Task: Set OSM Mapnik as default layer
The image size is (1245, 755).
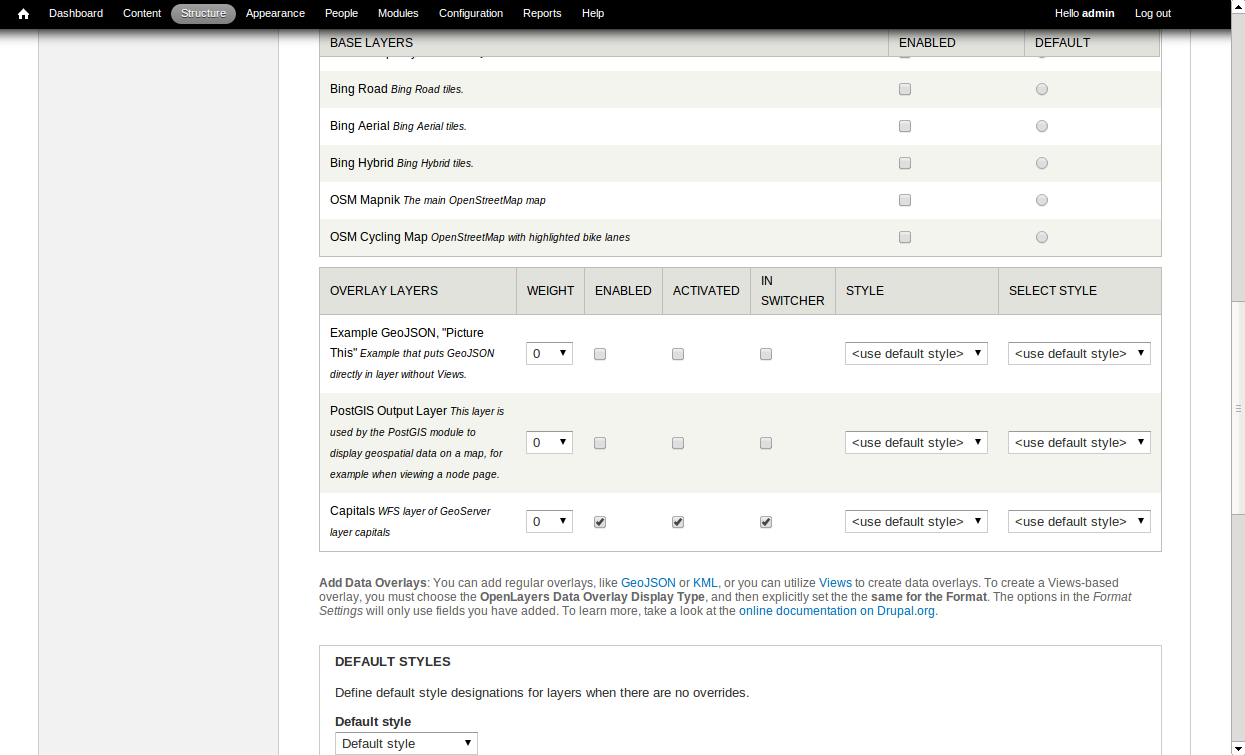Action: click(x=1042, y=200)
